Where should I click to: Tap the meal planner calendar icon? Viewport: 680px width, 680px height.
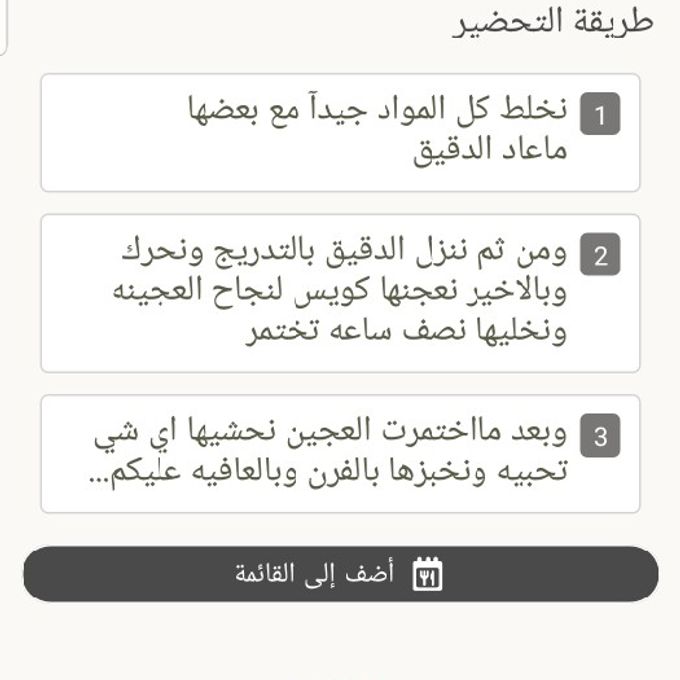click(427, 574)
